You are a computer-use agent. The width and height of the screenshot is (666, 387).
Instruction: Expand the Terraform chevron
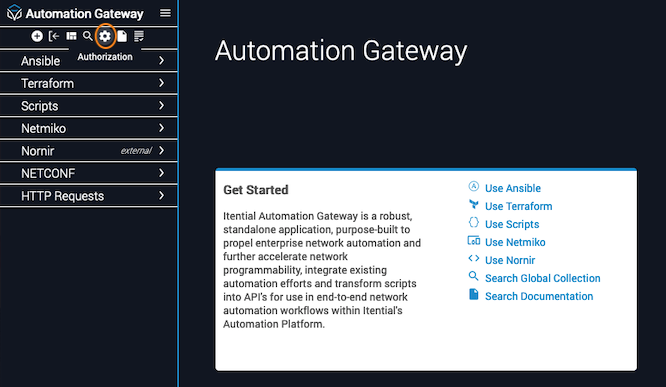tap(161, 83)
